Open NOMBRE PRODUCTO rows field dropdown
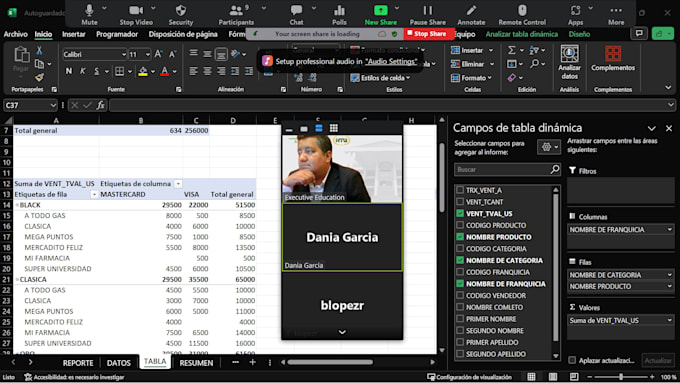 (670, 286)
